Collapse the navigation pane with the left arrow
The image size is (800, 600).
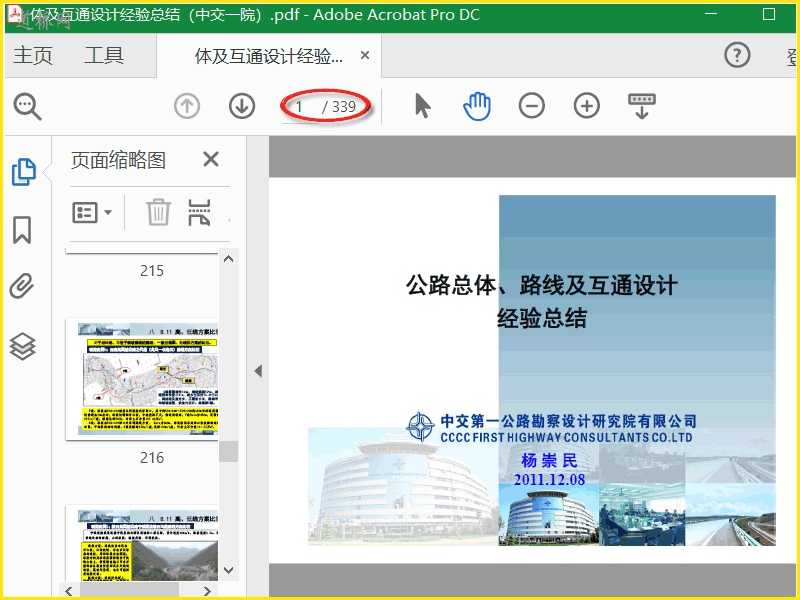(x=258, y=371)
